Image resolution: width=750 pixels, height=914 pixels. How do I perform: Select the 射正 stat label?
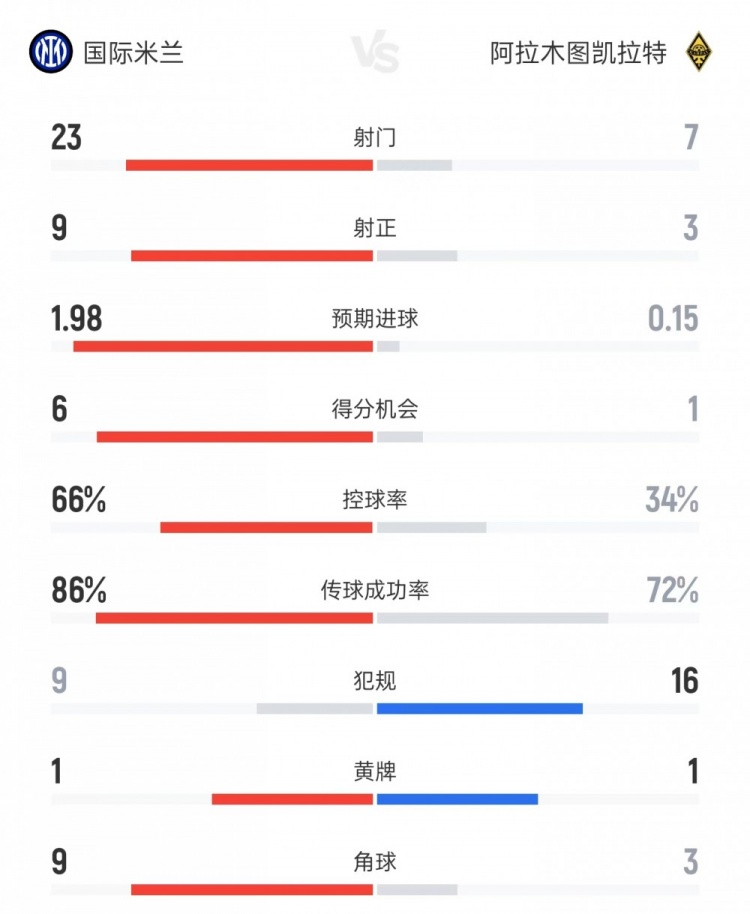(375, 228)
